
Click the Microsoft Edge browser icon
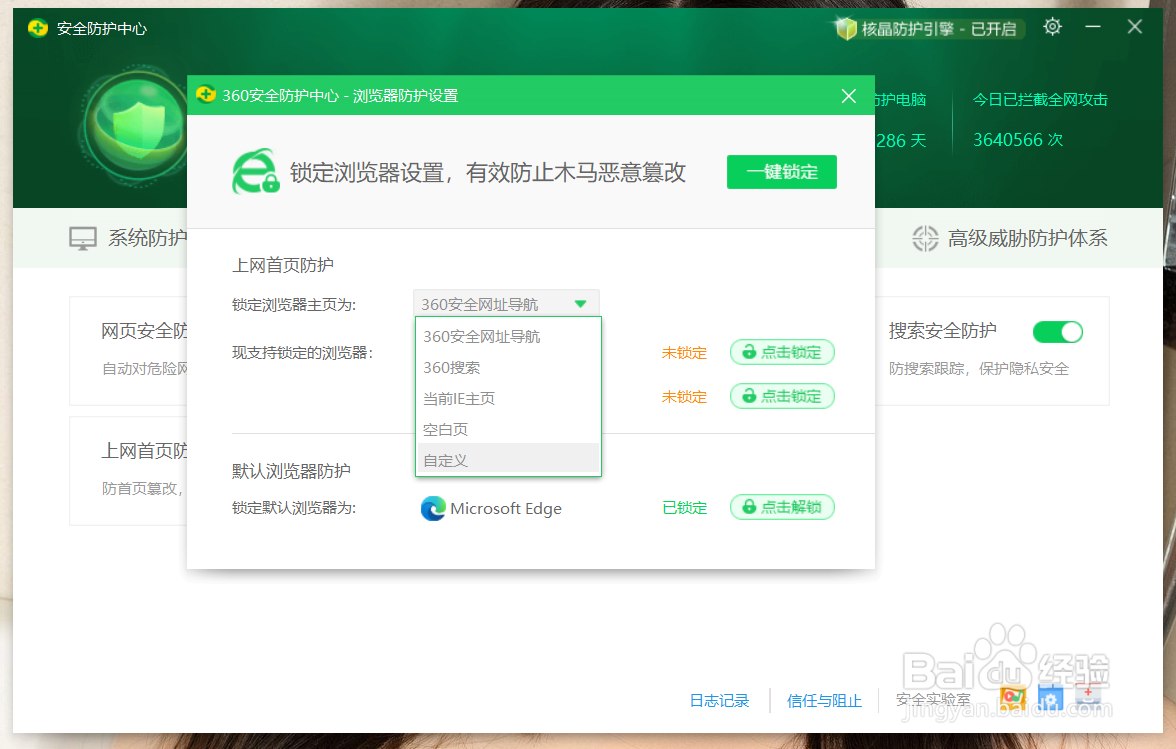[432, 508]
